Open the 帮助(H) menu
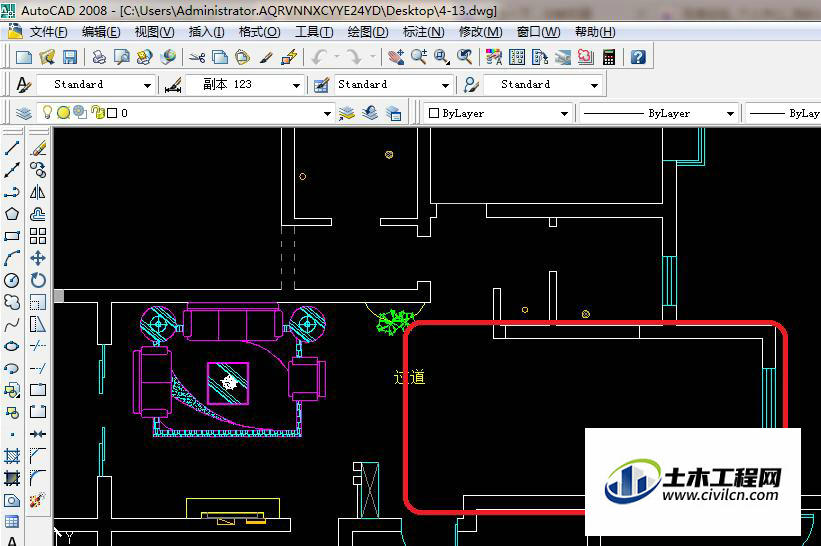 [x=595, y=32]
